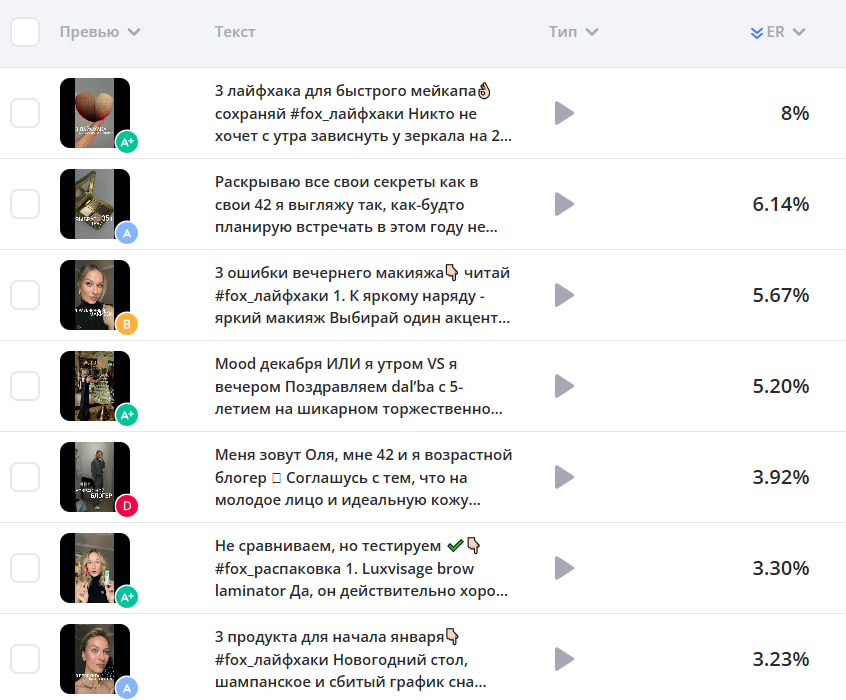Click play icon for Не сравниваем, но тестируем
Viewport: 846px width, 700px height.
coord(564,568)
